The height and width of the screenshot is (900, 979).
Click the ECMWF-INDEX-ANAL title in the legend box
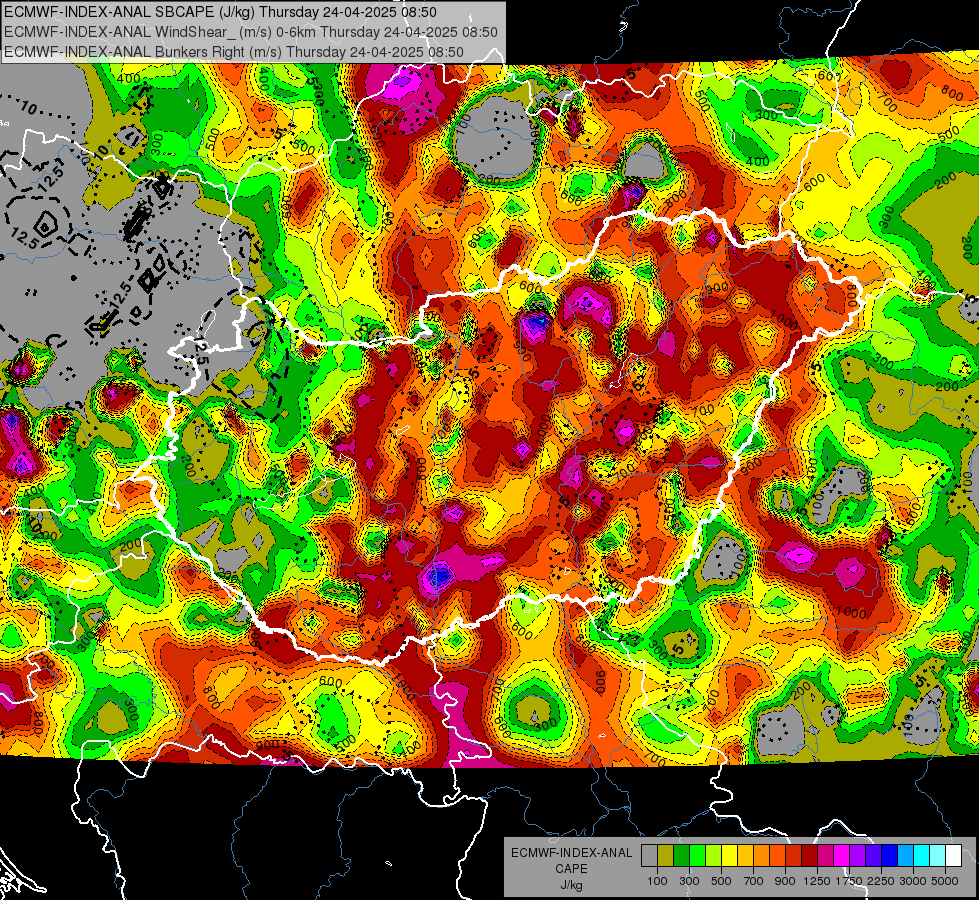pyautogui.click(x=571, y=853)
